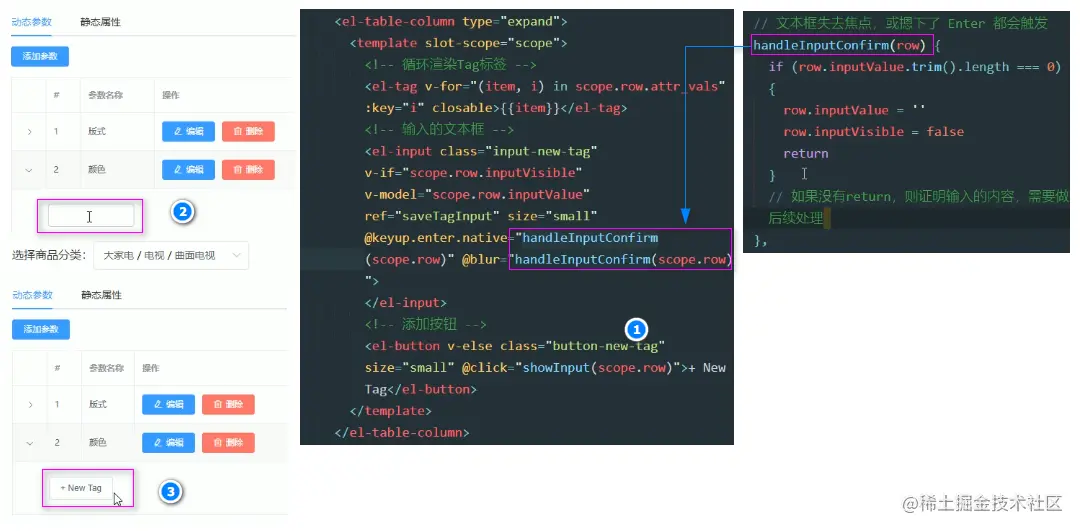Click the 循环渲染Tag标签 comment line
This screenshot has height=531, width=1080.
tap(450, 65)
